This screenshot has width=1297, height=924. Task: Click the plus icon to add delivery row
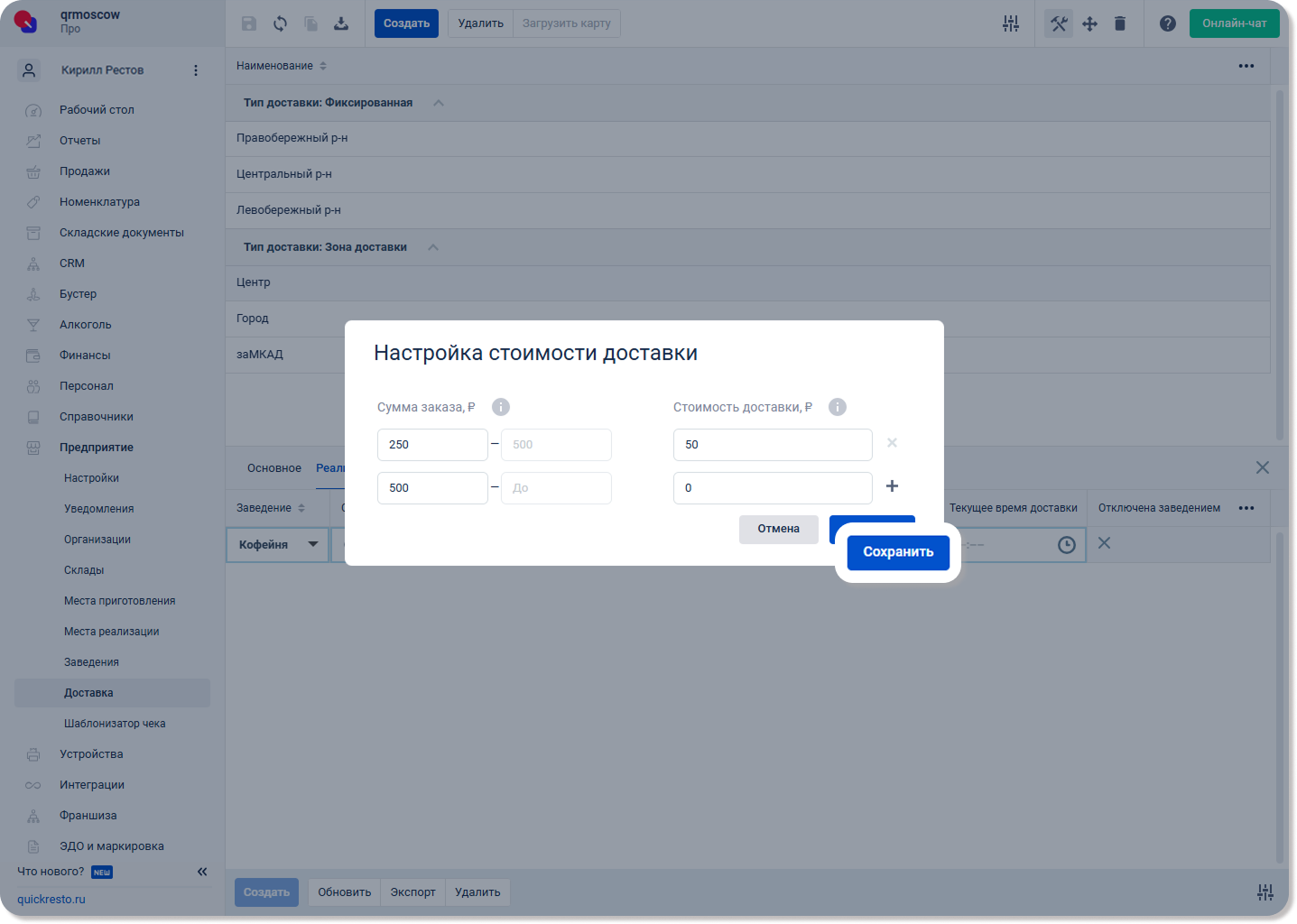coord(892,486)
